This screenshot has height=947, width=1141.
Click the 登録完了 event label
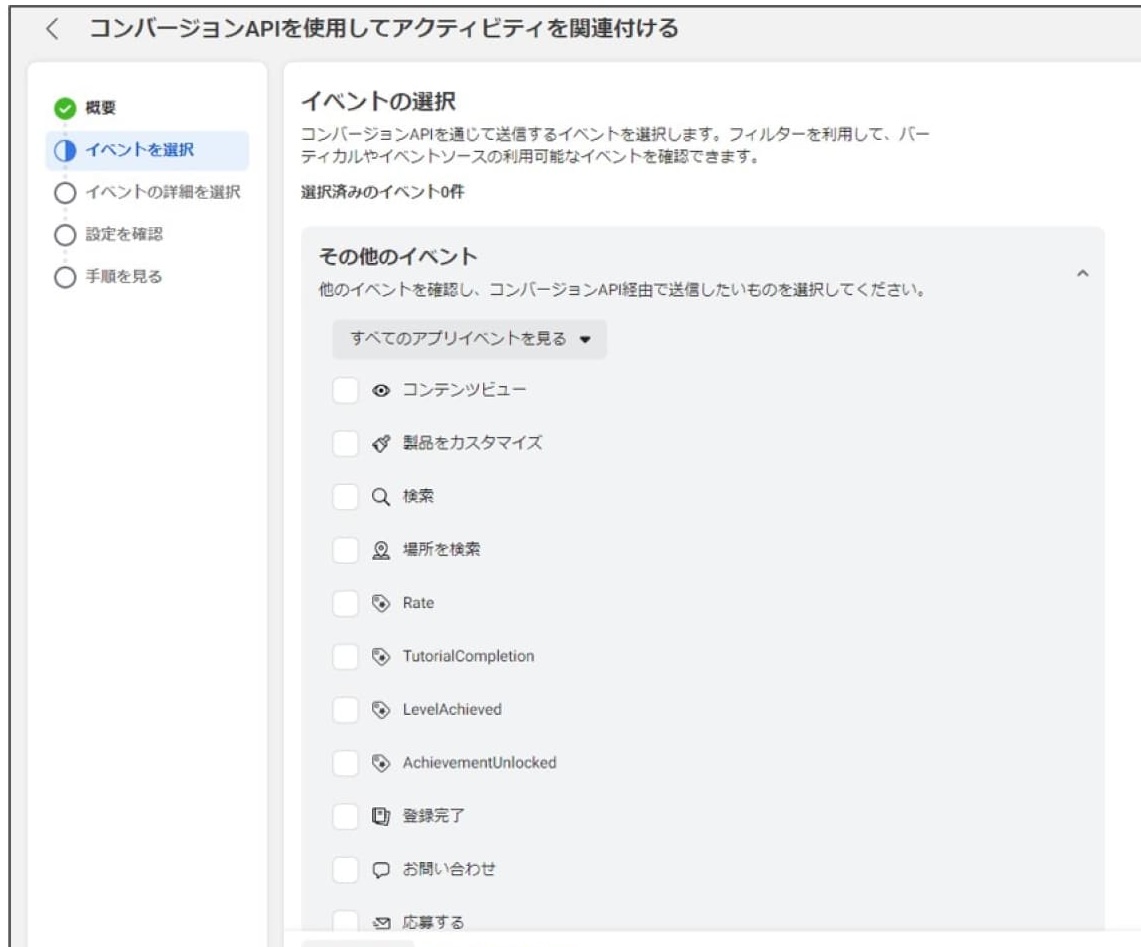pyautogui.click(x=434, y=816)
